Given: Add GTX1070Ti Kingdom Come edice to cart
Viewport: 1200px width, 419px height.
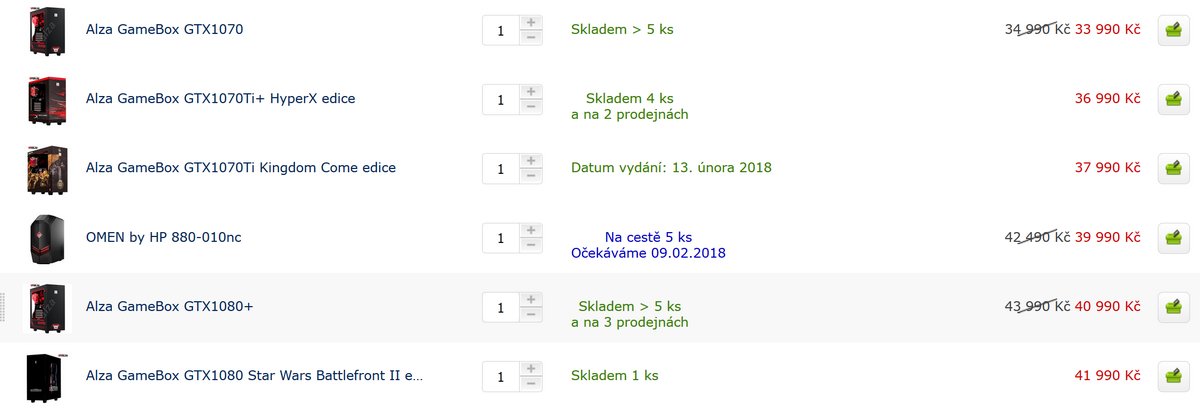Looking at the screenshot, I should click(1173, 168).
